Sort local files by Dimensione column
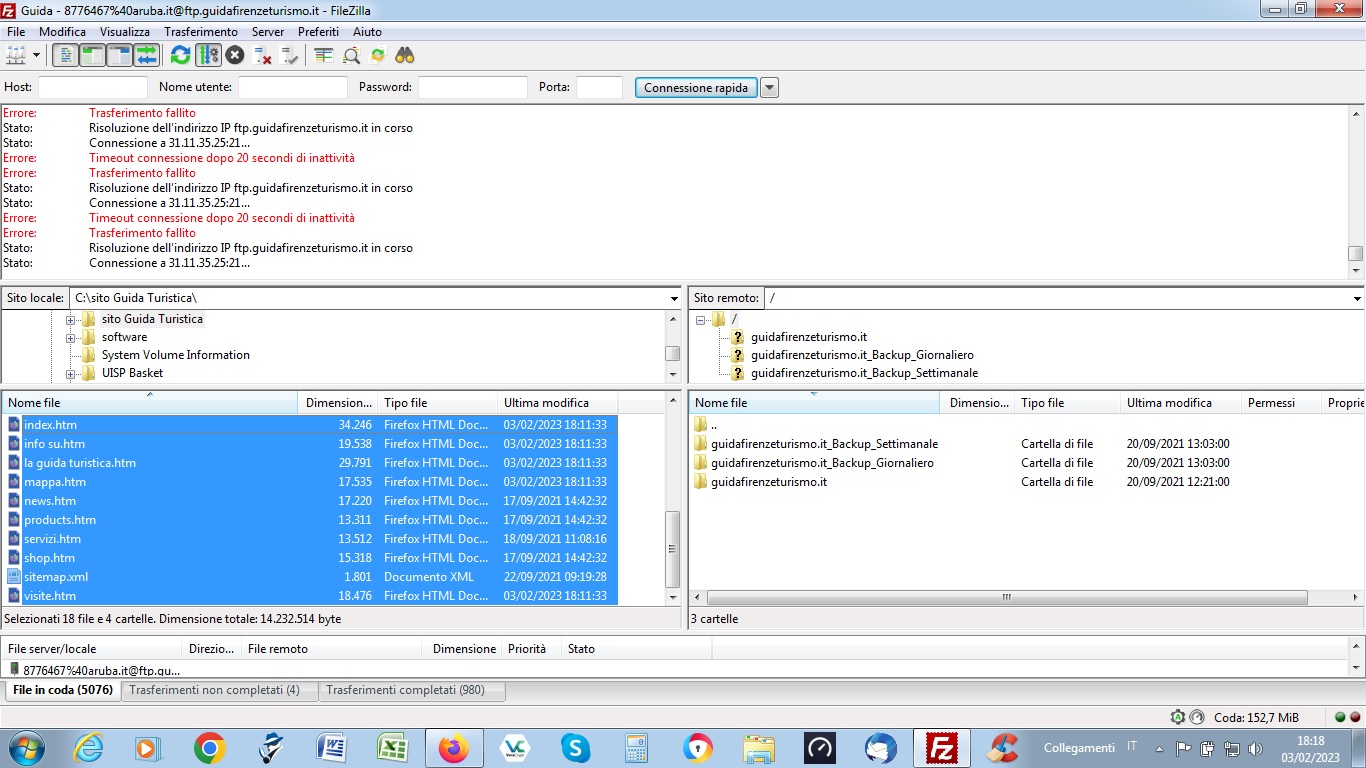Viewport: 1366px width, 768px height. (338, 403)
